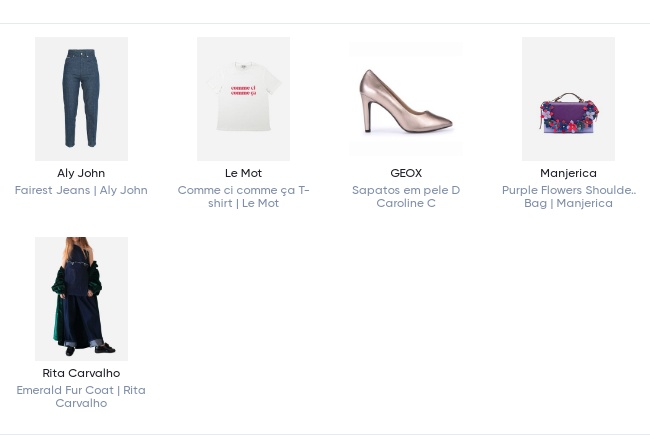This screenshot has height=435, width=650.
Task: Open 'Emerald Fur Coat | Rita Carvalho' link
Action: click(x=81, y=396)
